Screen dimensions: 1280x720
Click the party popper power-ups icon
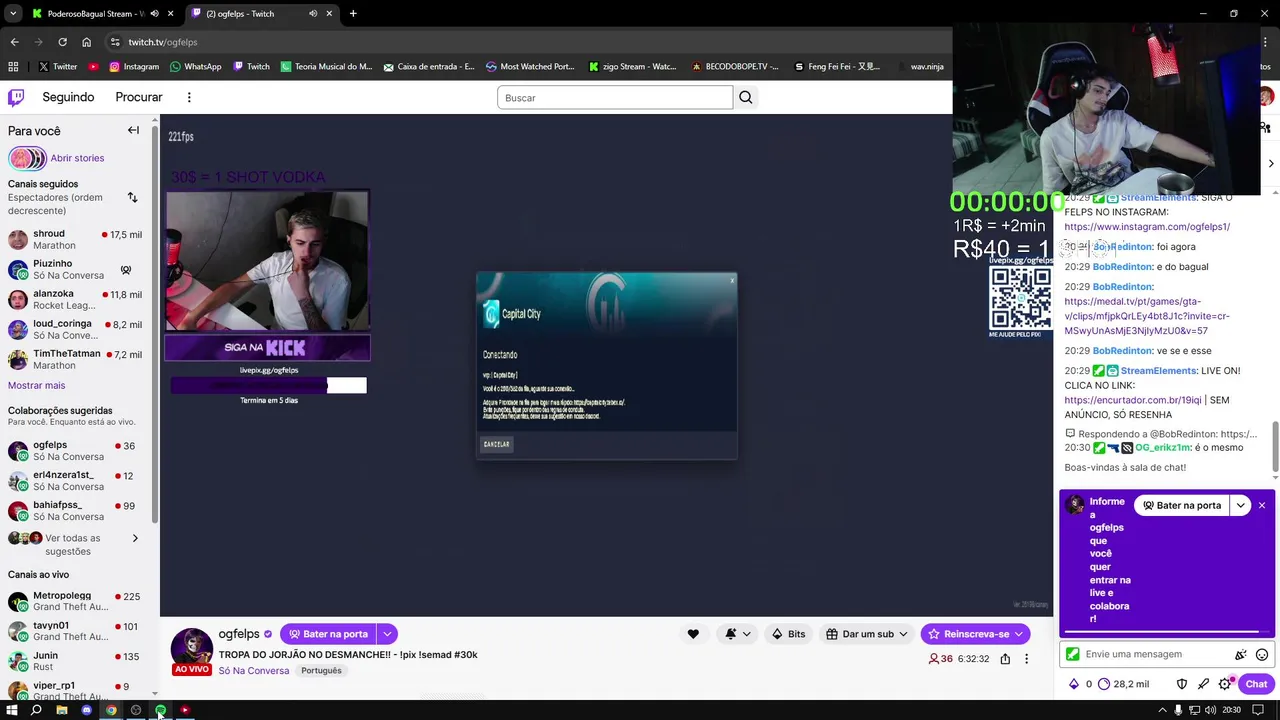(1241, 654)
